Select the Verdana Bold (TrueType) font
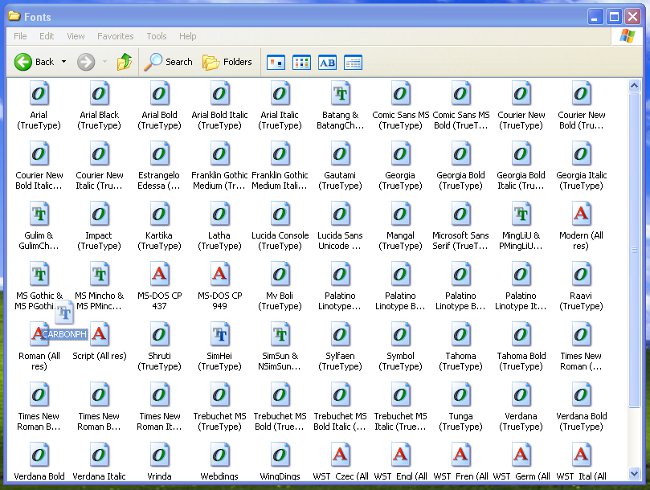Viewport: 650px width, 490px height. (x=581, y=395)
